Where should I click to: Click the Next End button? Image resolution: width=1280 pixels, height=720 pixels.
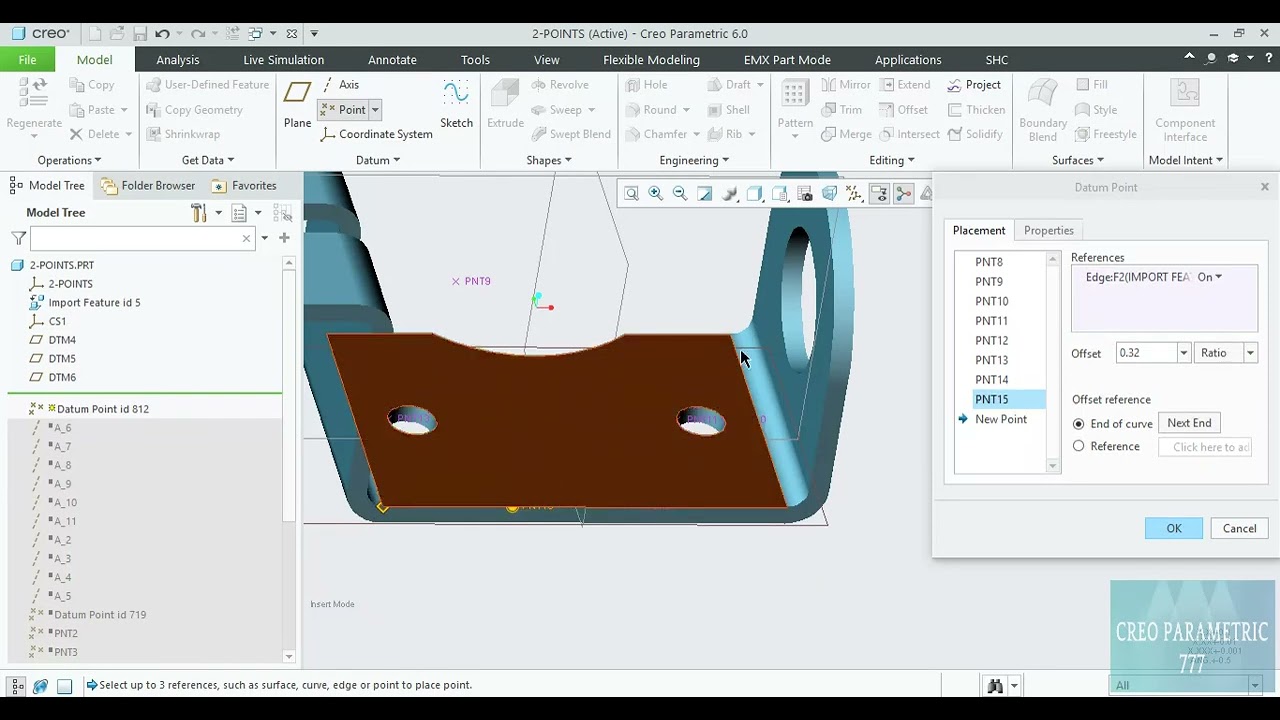pyautogui.click(x=1189, y=424)
